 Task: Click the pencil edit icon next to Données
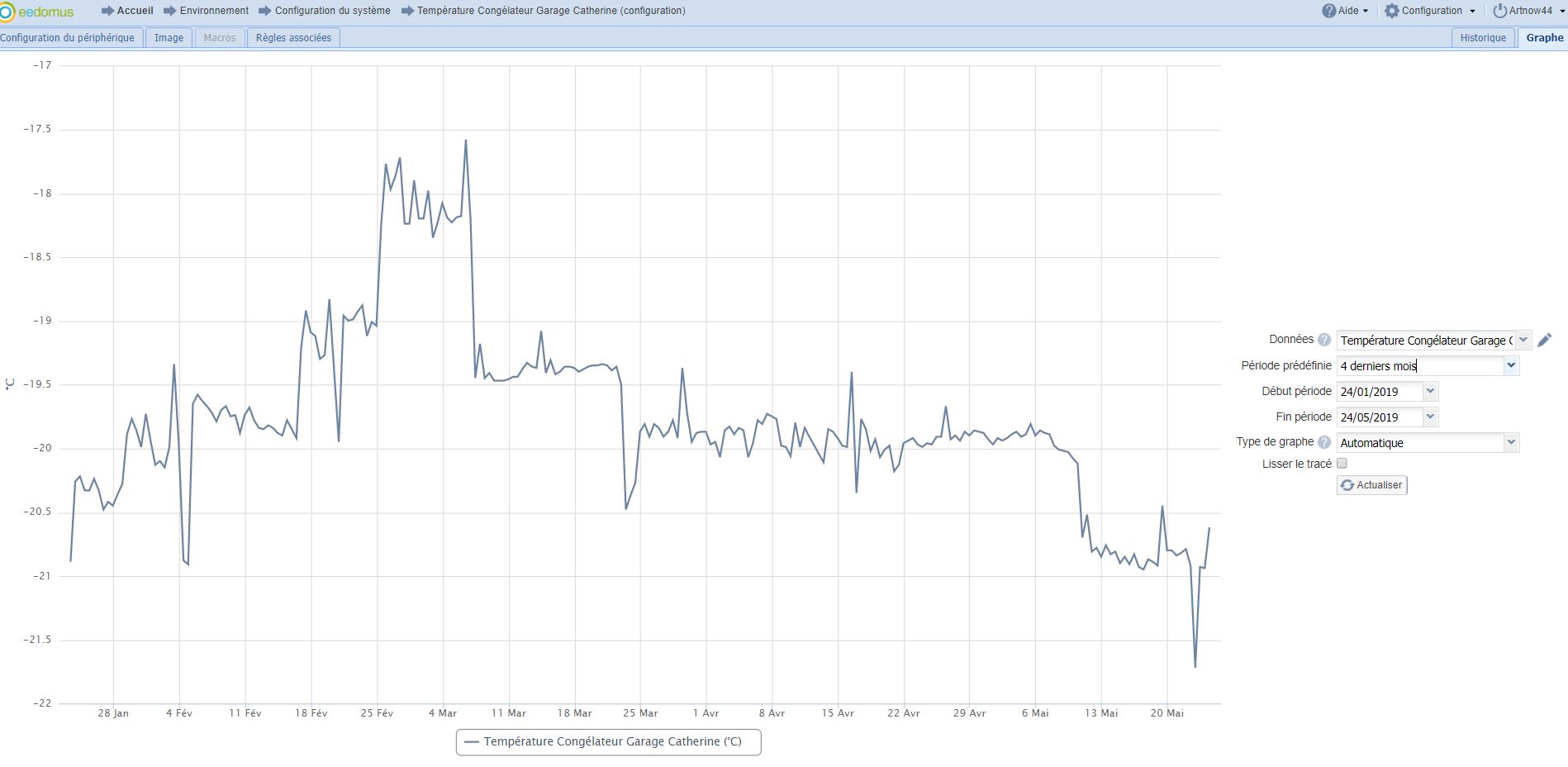point(1545,340)
